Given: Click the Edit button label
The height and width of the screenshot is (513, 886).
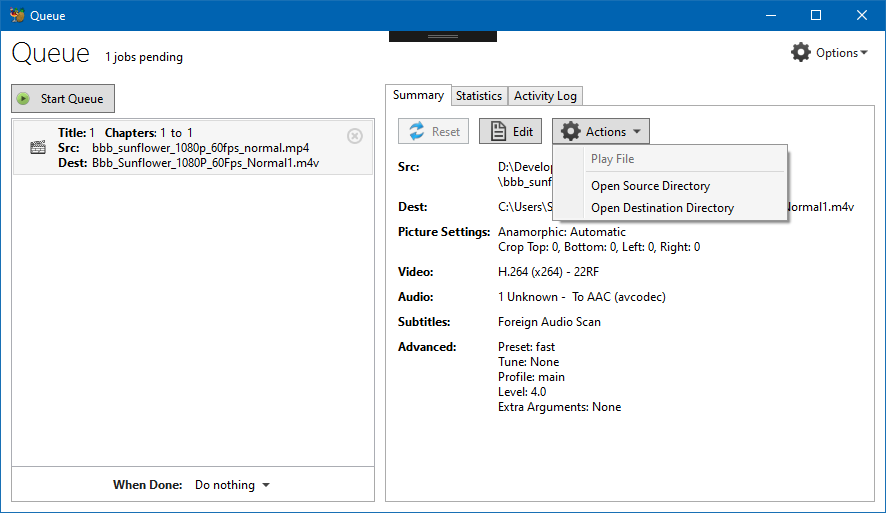Looking at the screenshot, I should [x=523, y=132].
